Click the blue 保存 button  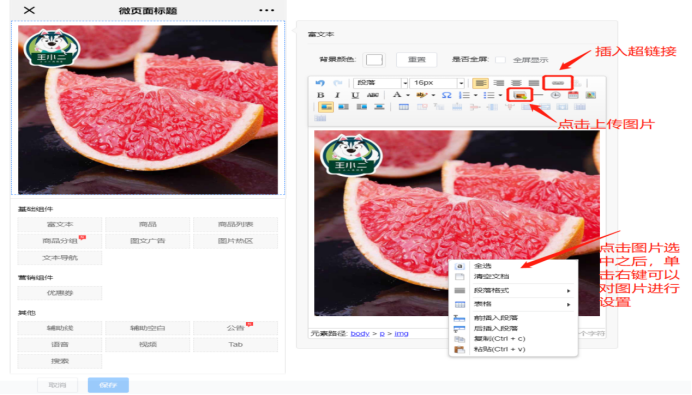coord(108,385)
